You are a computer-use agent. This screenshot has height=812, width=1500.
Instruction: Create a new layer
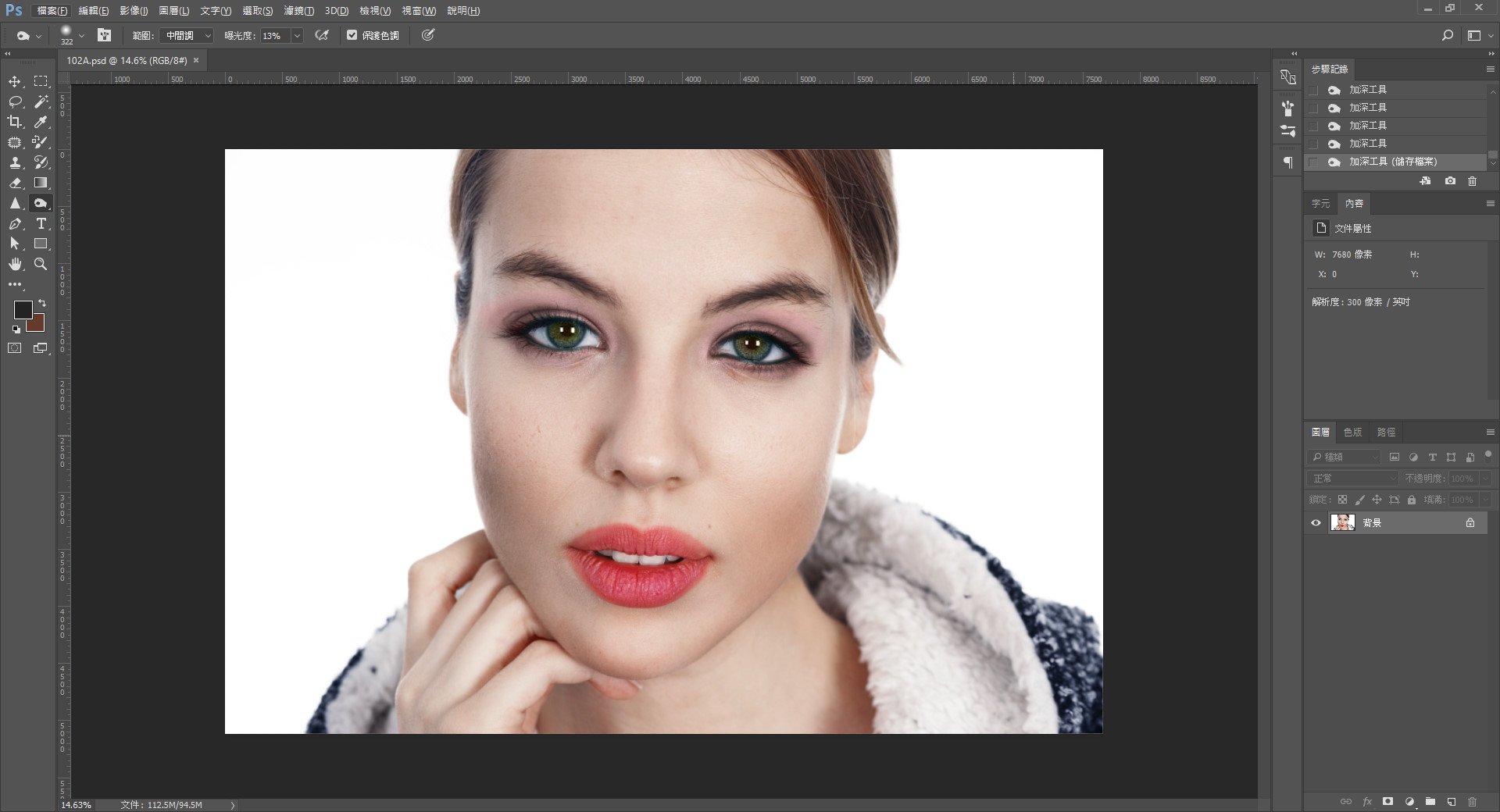pyautogui.click(x=1452, y=801)
